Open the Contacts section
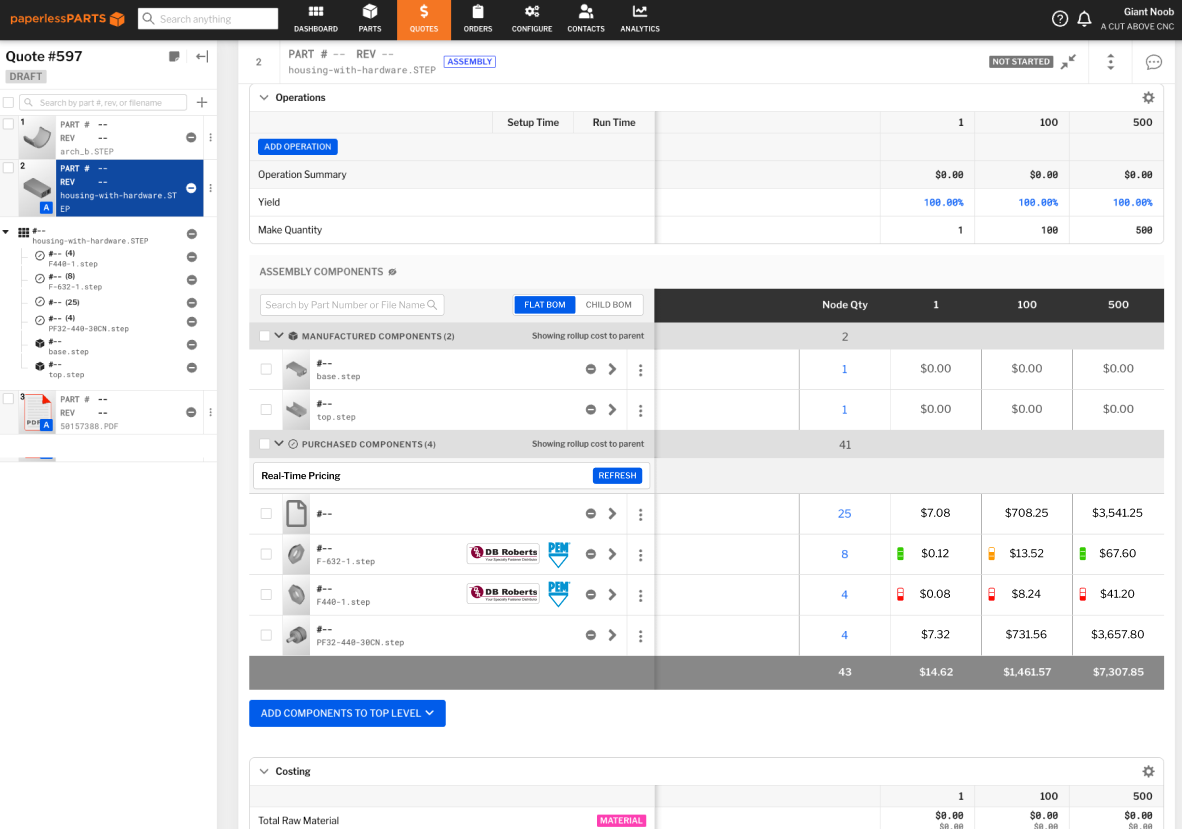The image size is (1182, 829). (x=586, y=19)
